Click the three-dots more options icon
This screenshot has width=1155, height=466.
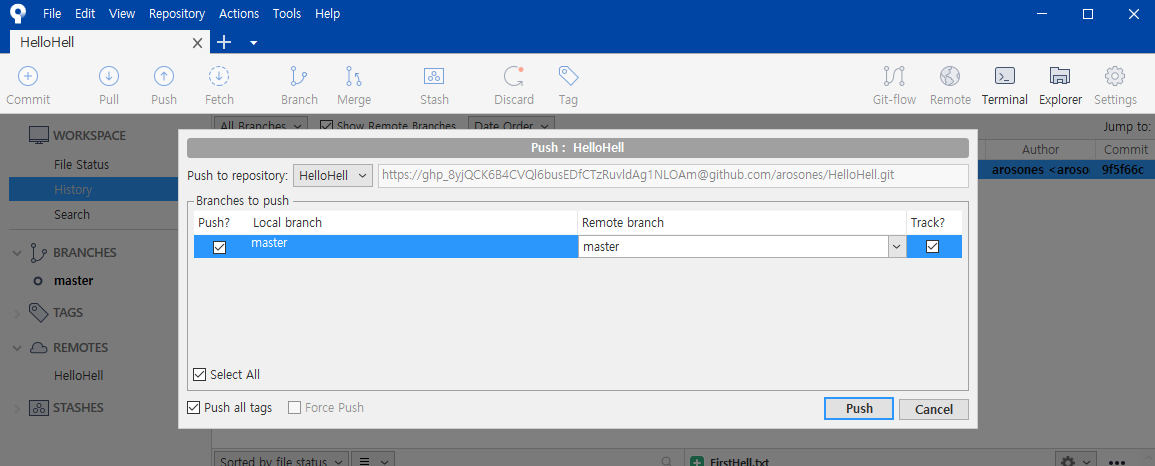click(x=1116, y=462)
